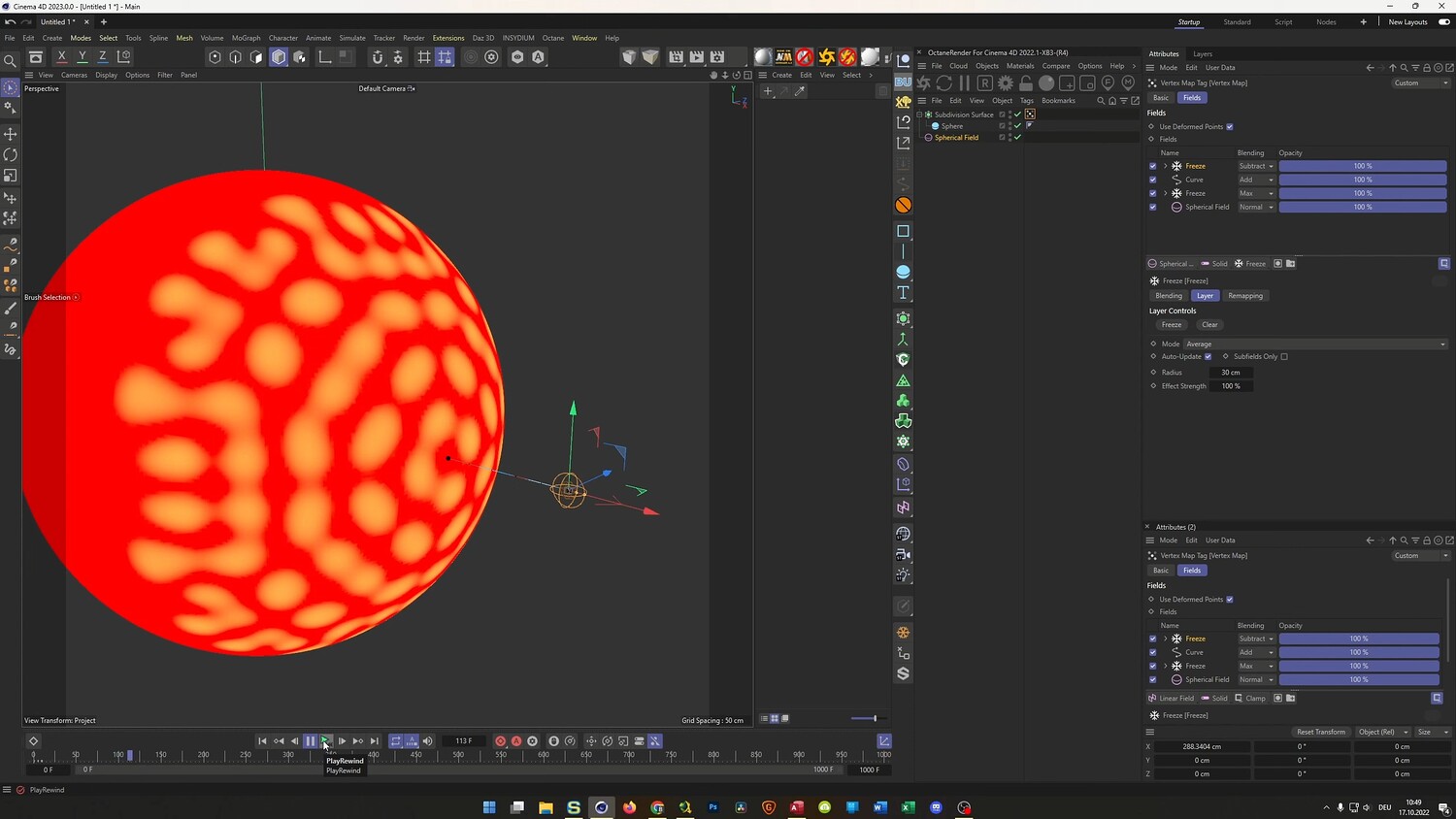Uncheck the Auto-Update checkbox
The height and width of the screenshot is (819, 1456).
(1208, 357)
